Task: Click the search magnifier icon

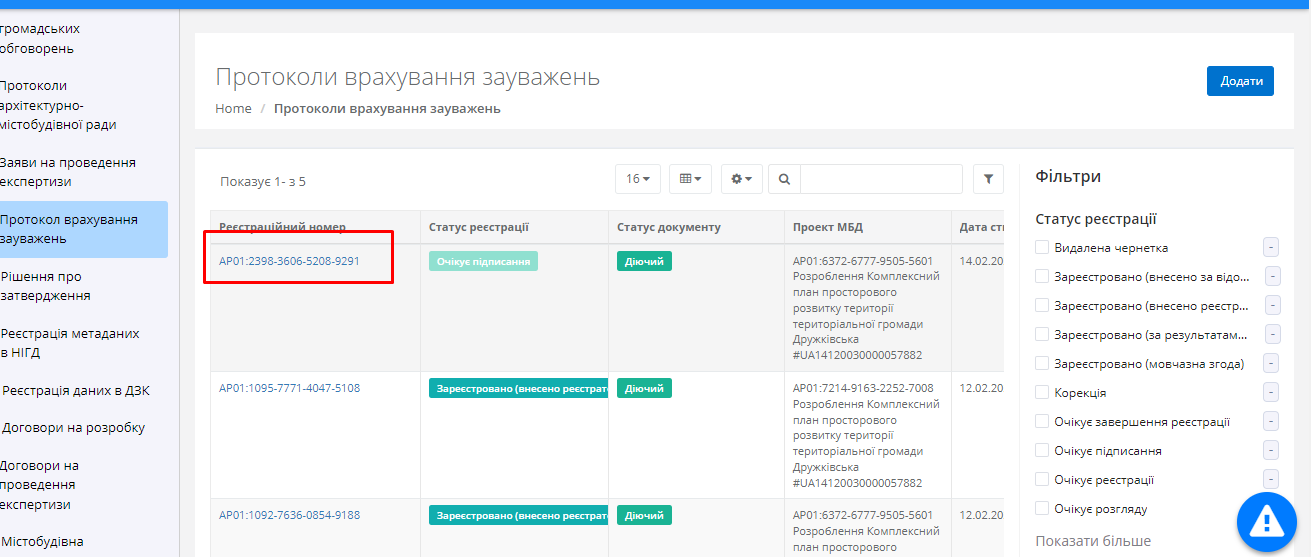Action: click(x=784, y=179)
